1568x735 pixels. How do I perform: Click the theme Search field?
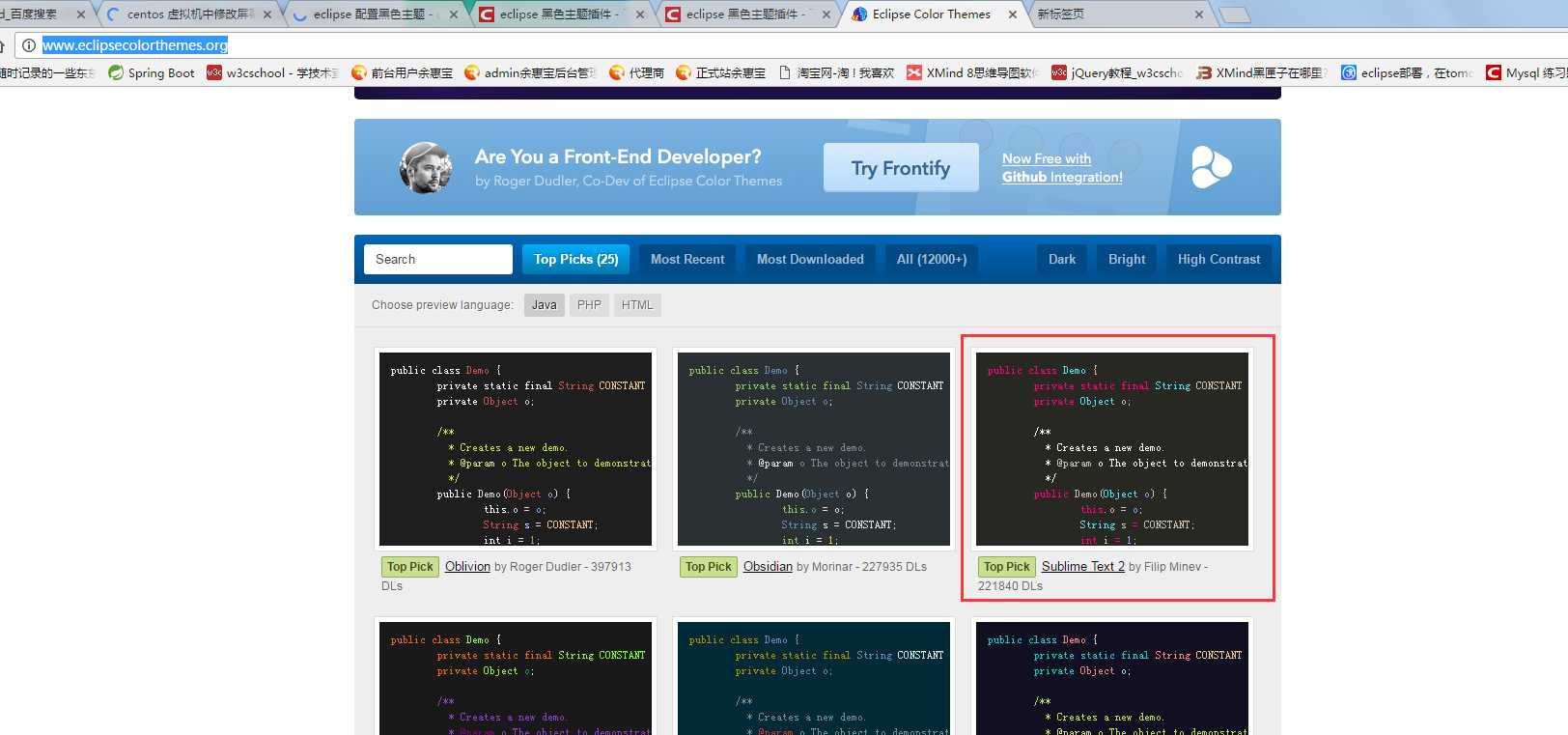click(x=438, y=259)
